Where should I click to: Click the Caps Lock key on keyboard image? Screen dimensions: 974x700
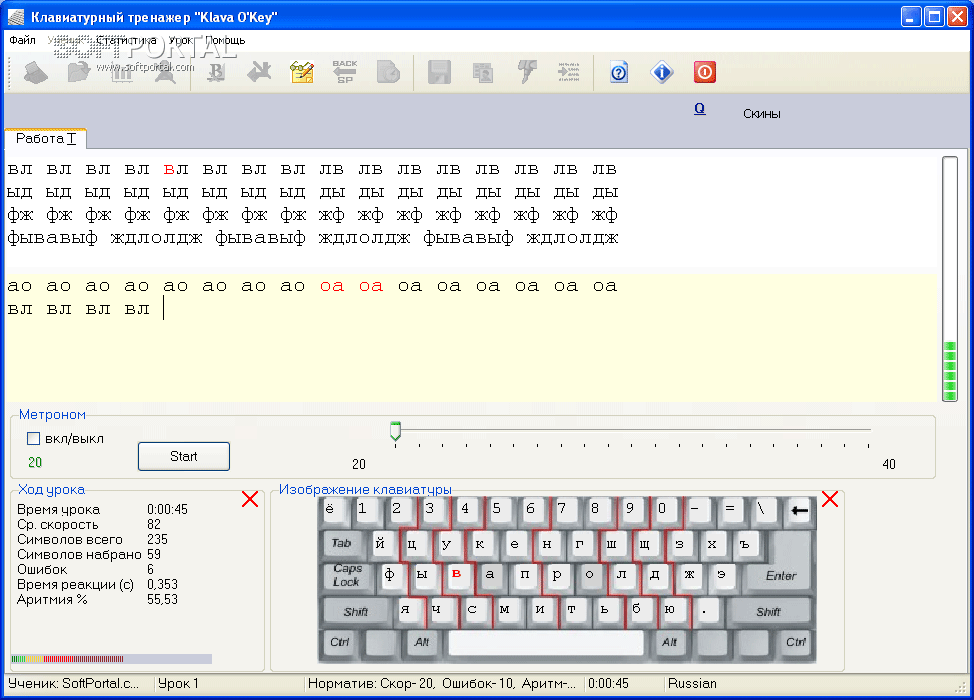[347, 575]
